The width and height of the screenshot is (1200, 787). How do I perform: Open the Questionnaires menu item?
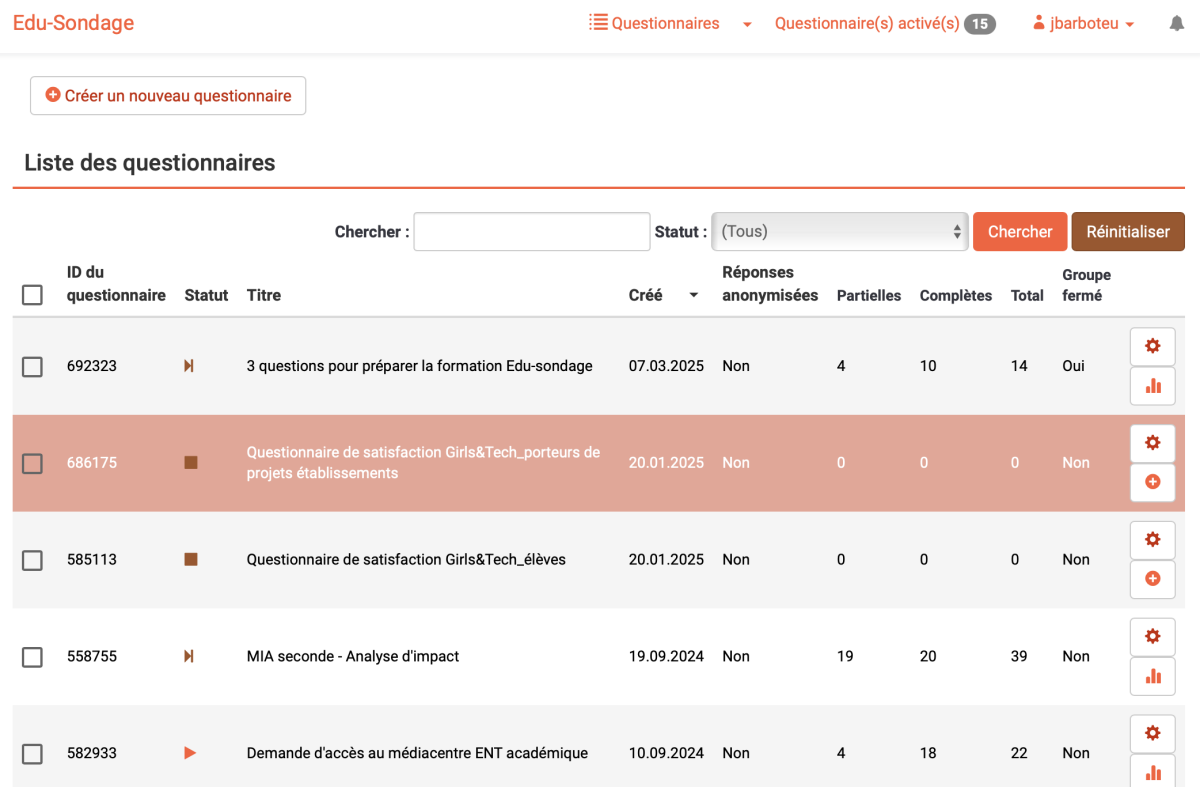[654, 23]
